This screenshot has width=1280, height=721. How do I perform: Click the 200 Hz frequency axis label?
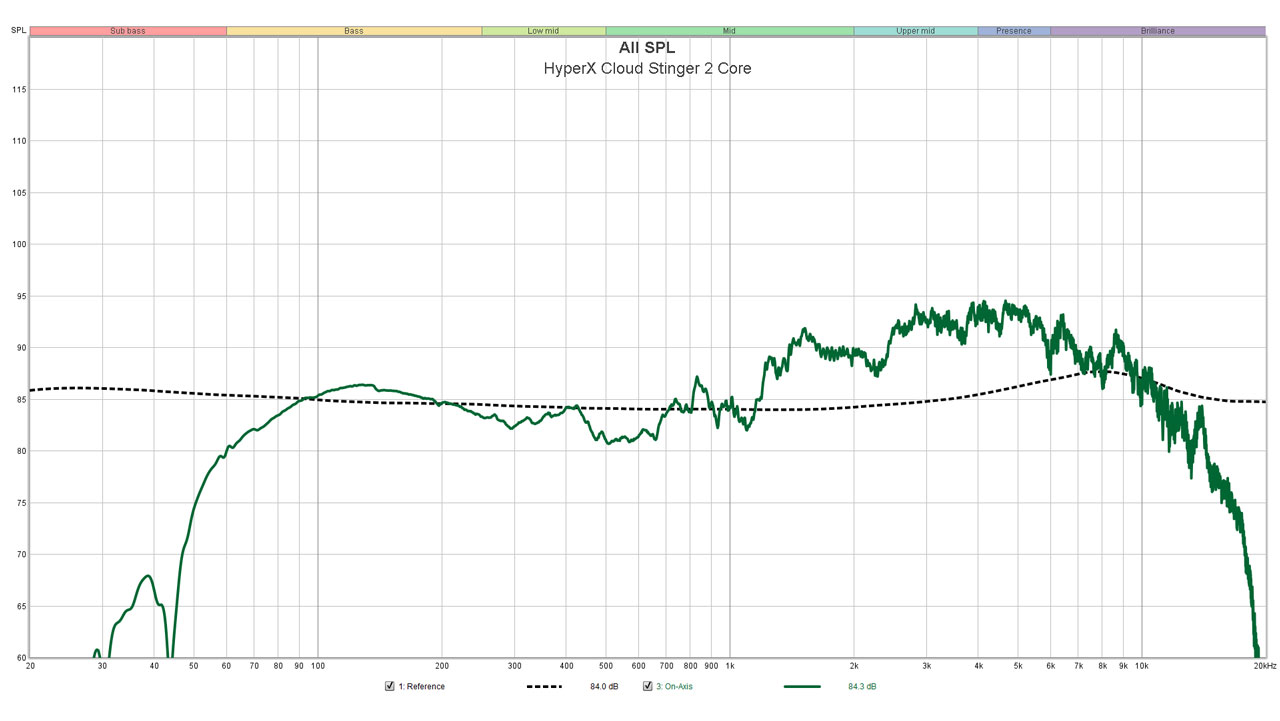click(442, 666)
